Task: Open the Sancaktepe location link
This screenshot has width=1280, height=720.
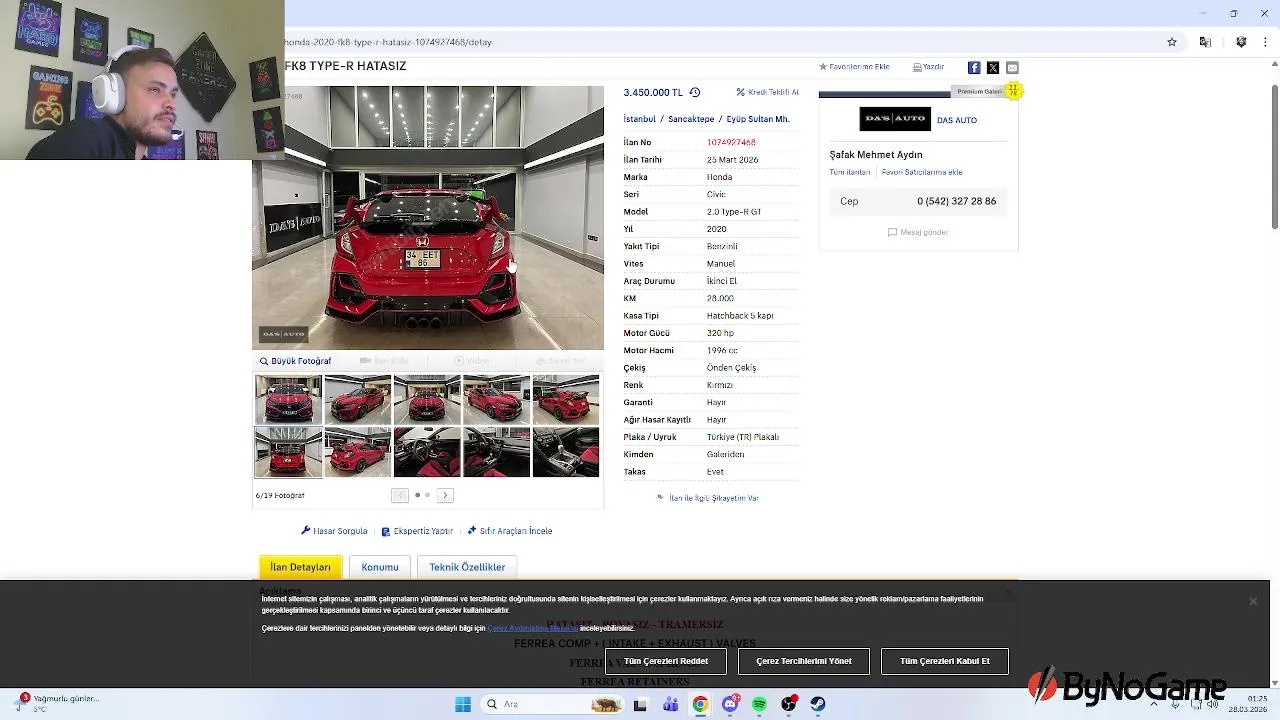Action: pos(691,119)
